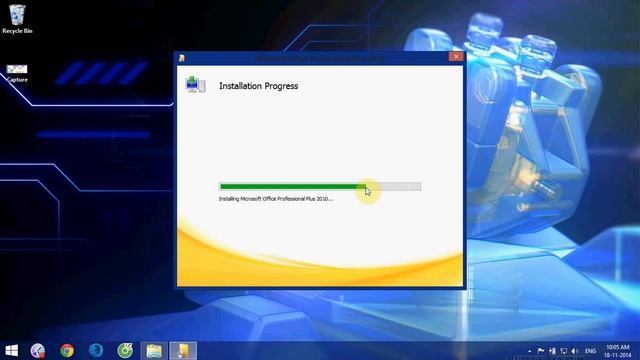Launch the clock-faced app pinned to the taskbar
This screenshot has height=360, width=640.
[x=38, y=351]
